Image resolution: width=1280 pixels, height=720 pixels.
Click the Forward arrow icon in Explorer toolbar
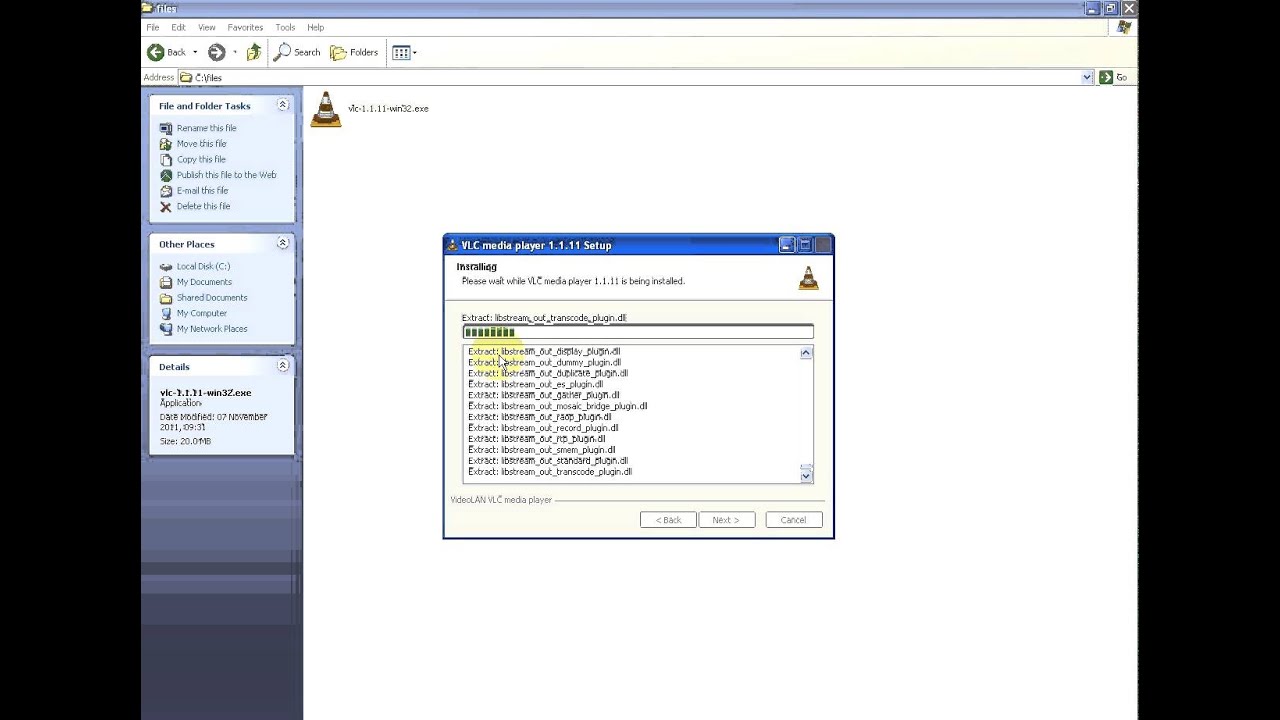point(216,52)
